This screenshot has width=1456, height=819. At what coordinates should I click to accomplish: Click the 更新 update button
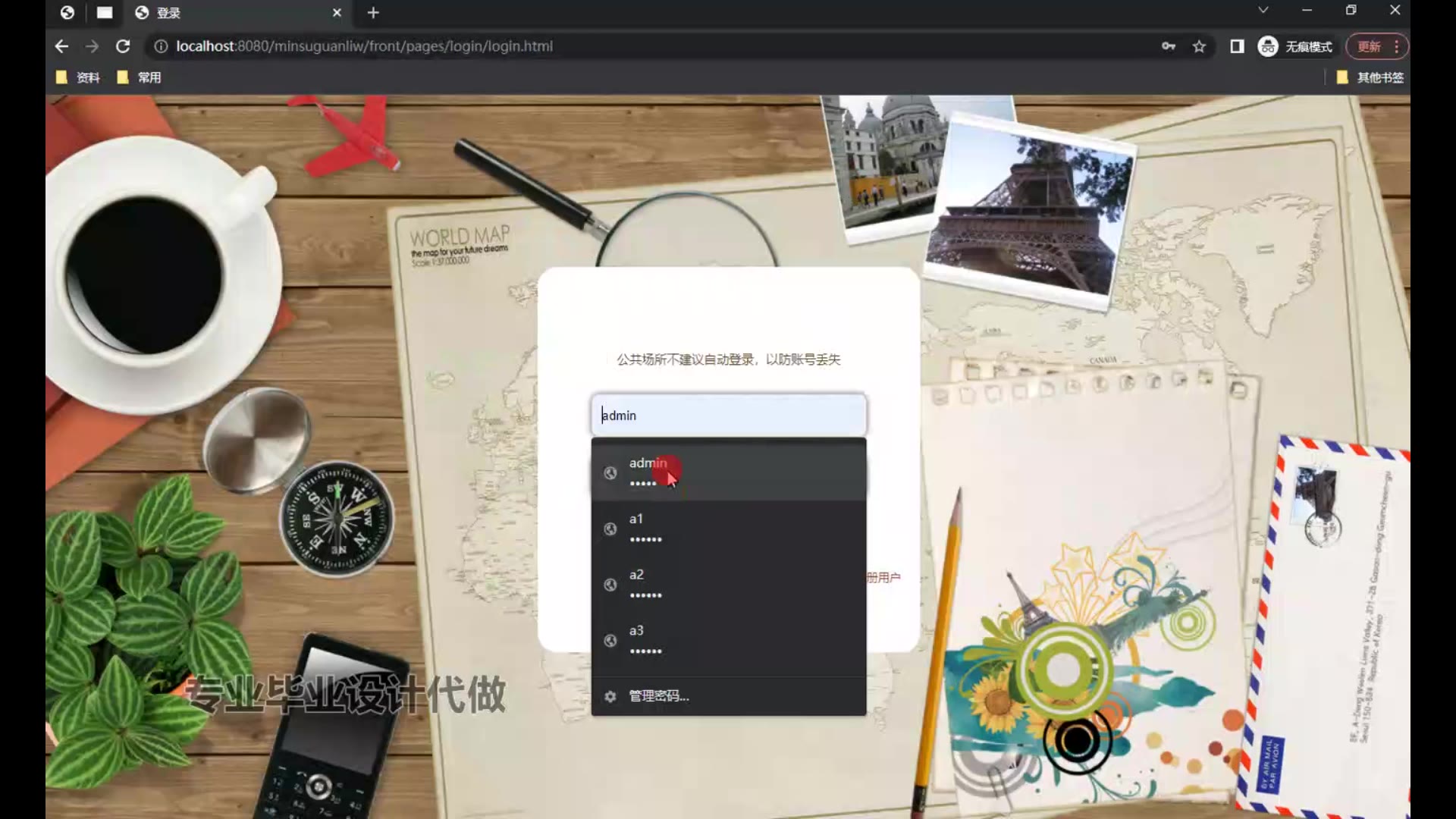[x=1369, y=46]
